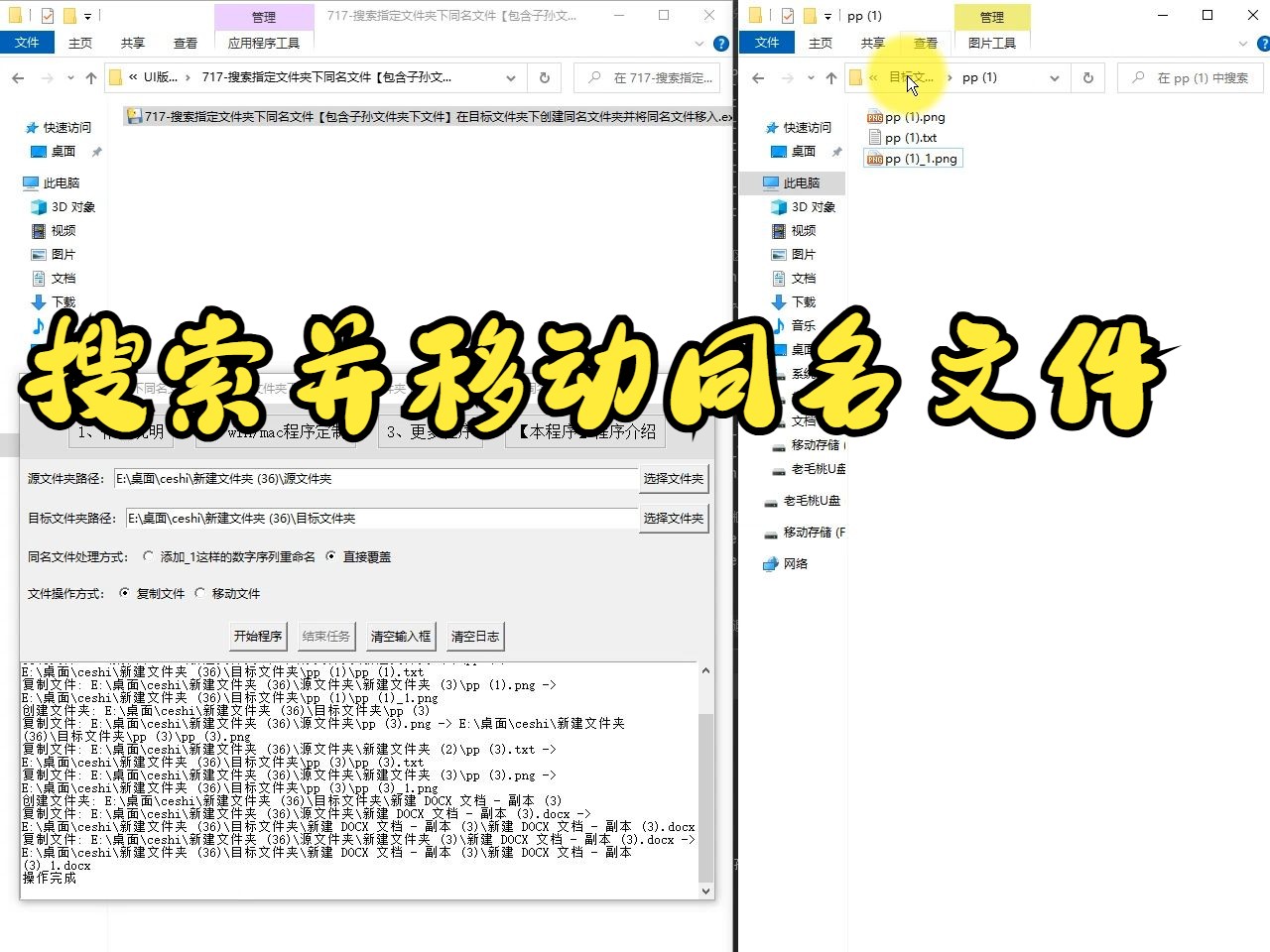This screenshot has height=952, width=1270.
Task: Select file pp (1).txt in right window
Action: point(902,138)
